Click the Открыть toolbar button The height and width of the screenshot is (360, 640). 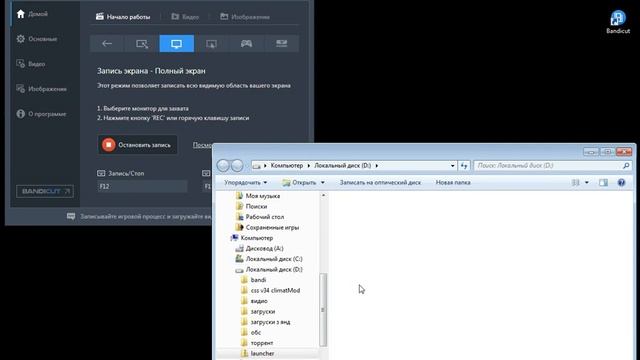point(300,182)
